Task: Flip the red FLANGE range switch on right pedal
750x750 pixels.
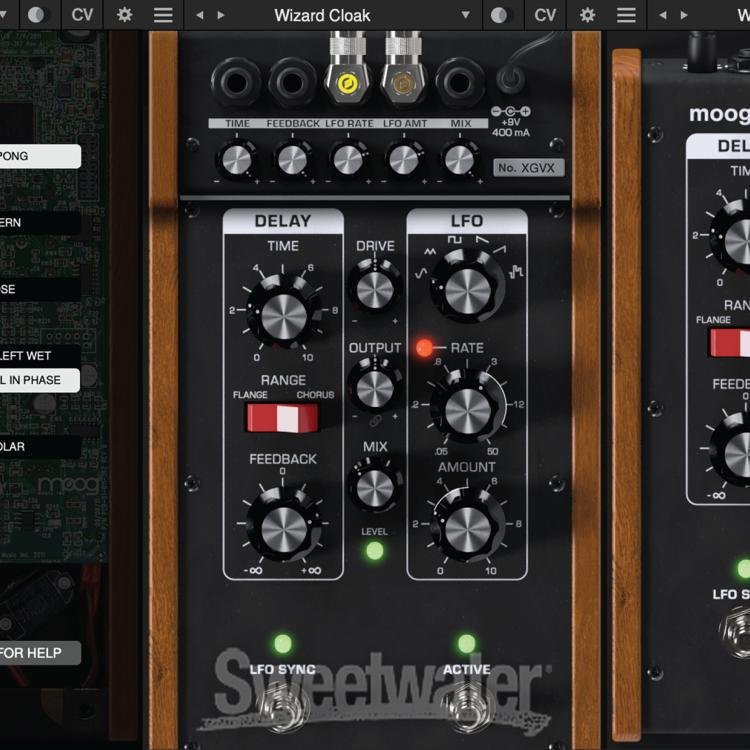Action: [x=729, y=342]
